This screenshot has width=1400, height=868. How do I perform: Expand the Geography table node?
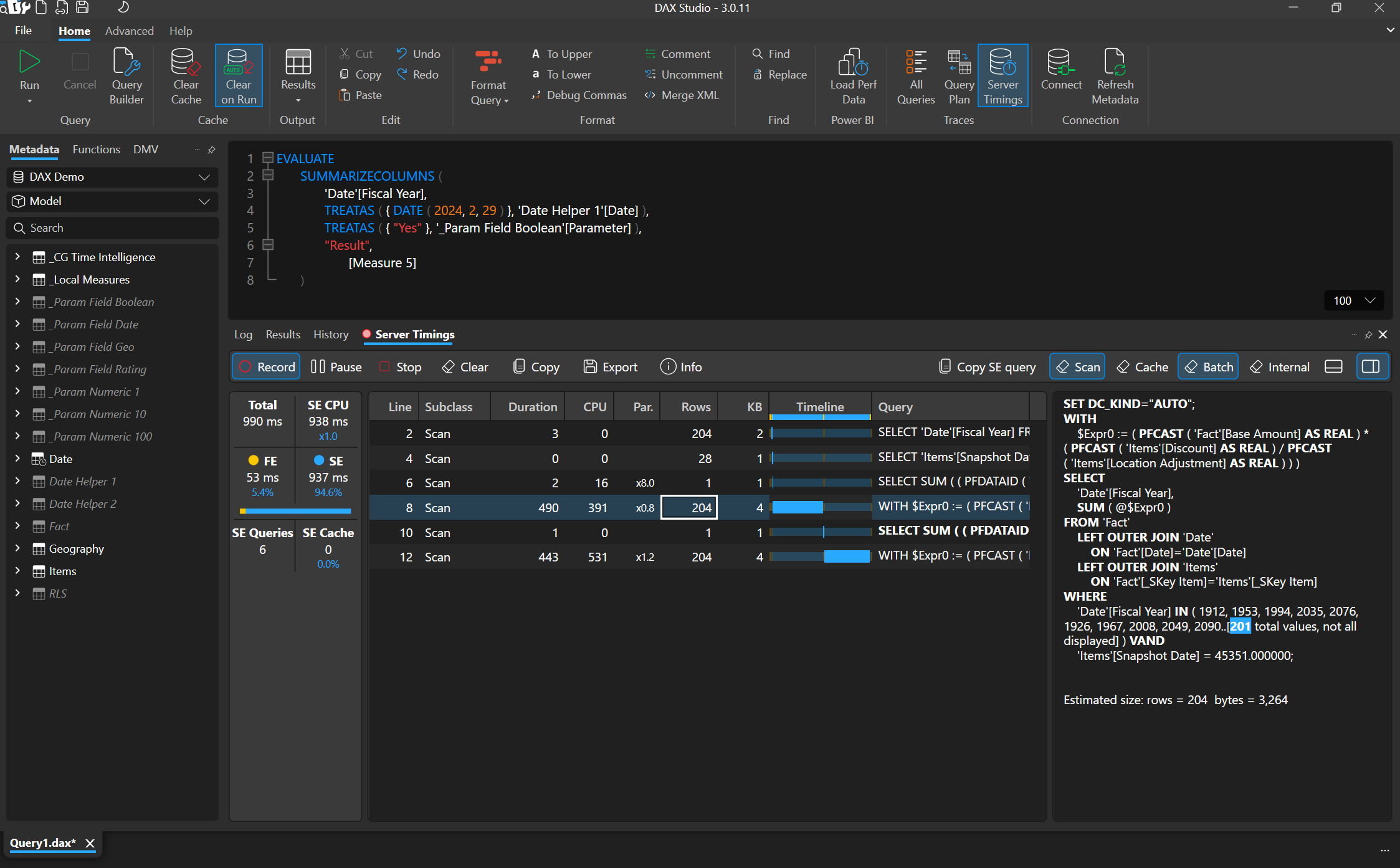click(17, 548)
